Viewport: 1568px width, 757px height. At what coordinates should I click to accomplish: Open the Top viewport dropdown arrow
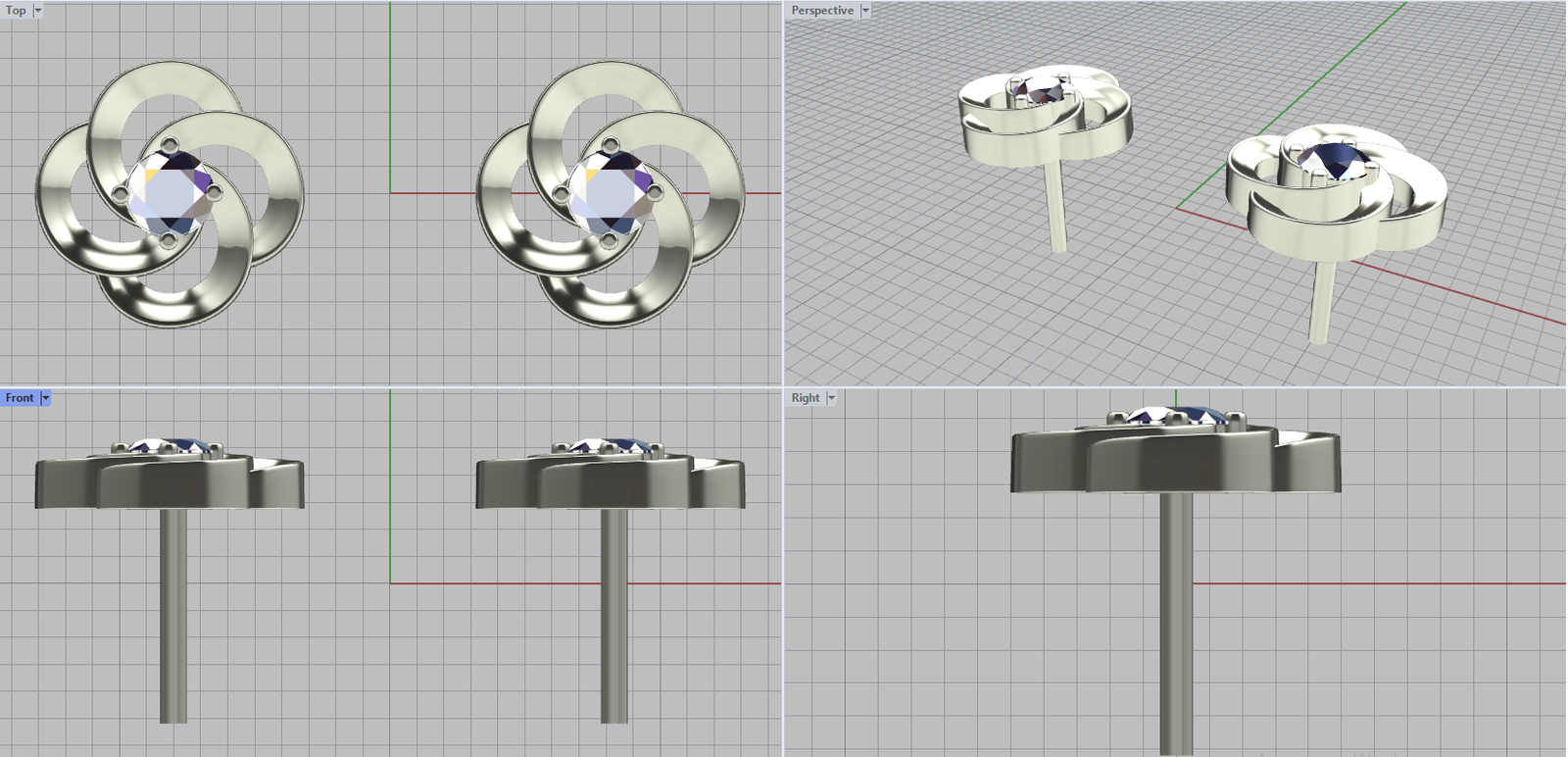click(38, 11)
